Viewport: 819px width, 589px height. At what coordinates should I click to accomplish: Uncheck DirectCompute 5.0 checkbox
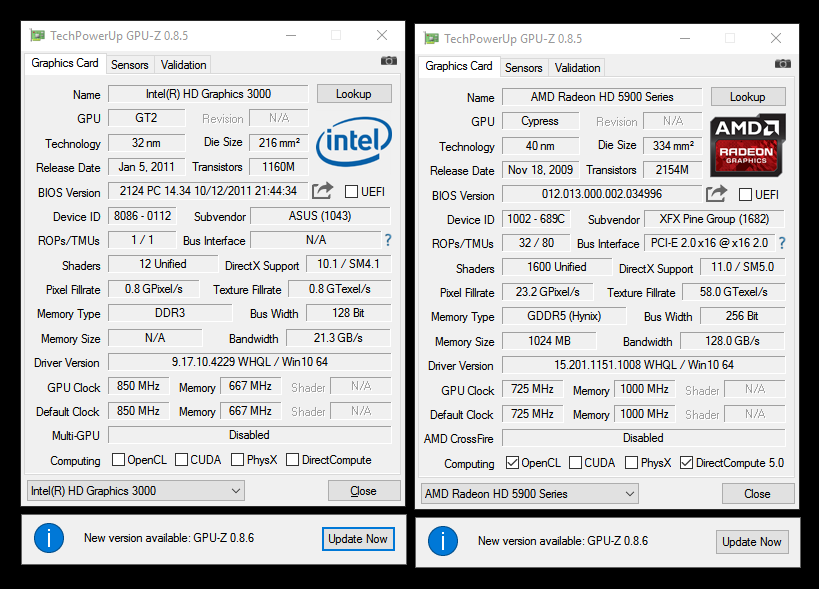(686, 463)
